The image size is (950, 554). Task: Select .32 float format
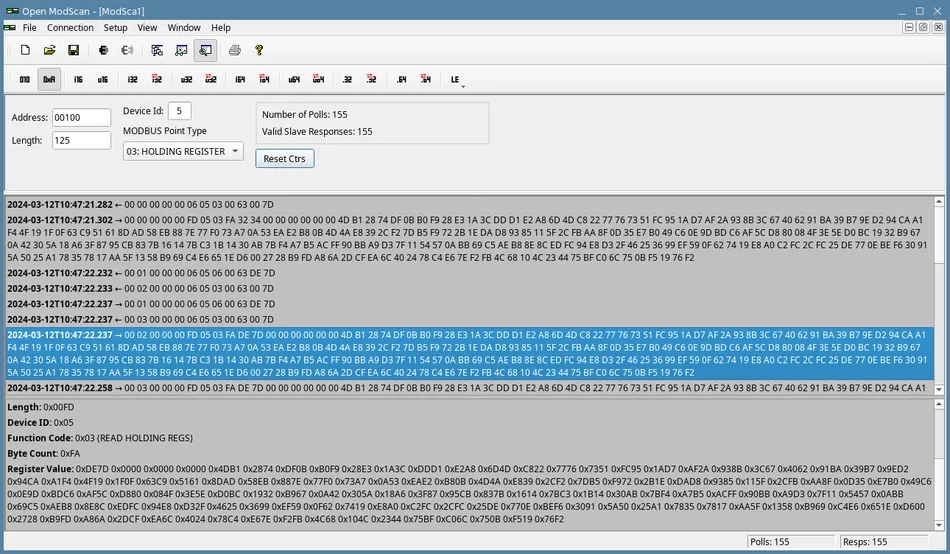point(347,79)
